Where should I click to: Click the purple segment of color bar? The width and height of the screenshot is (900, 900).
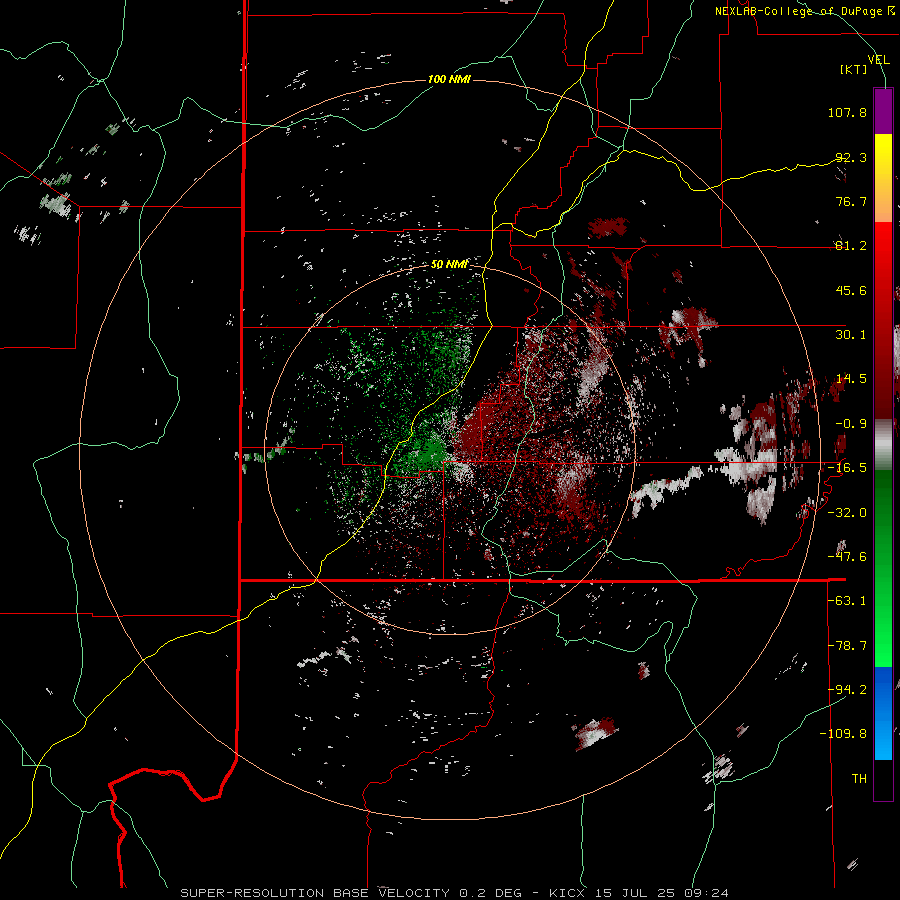tap(883, 111)
